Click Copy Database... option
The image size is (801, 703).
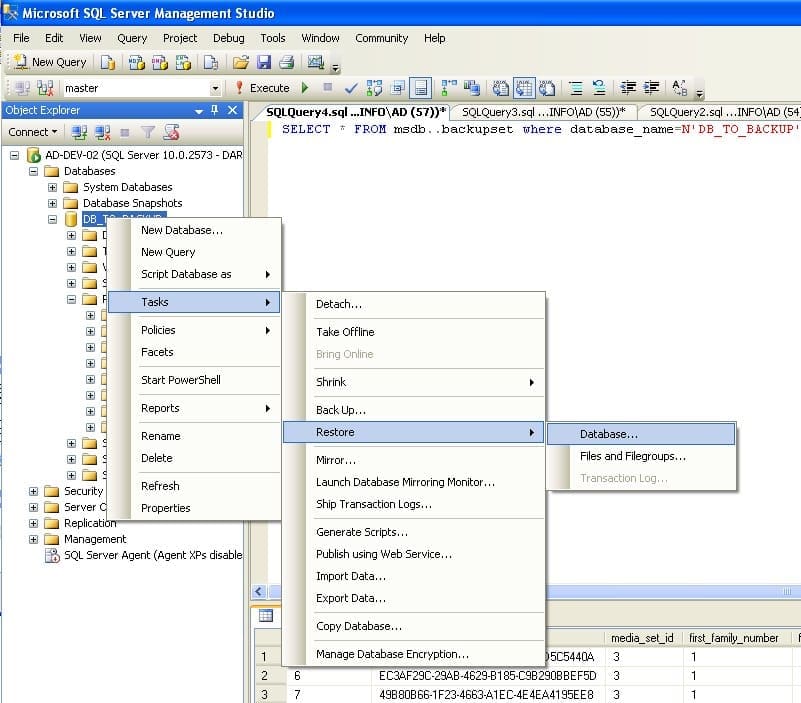tap(414, 626)
